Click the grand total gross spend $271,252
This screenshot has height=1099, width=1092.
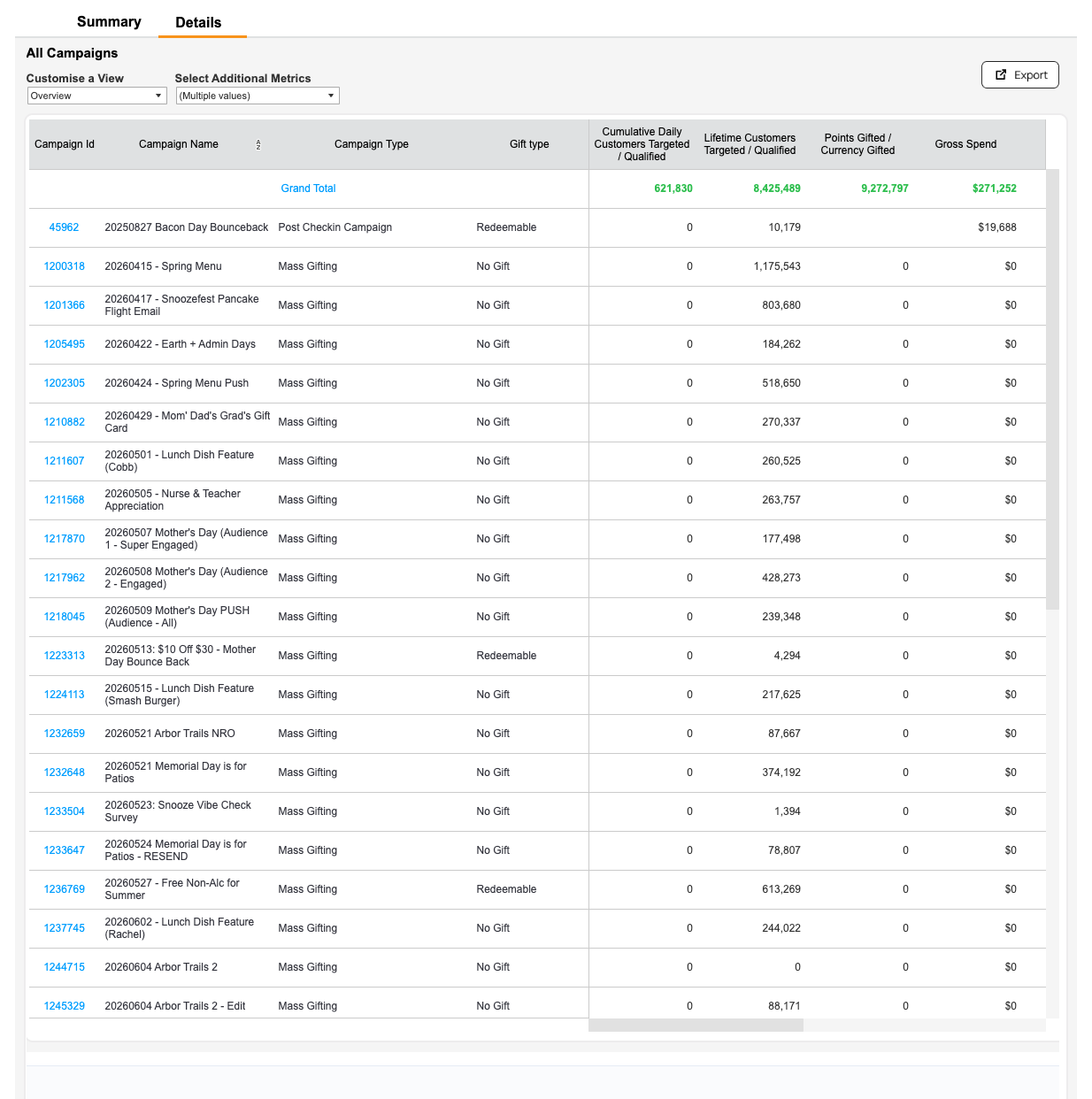[994, 188]
